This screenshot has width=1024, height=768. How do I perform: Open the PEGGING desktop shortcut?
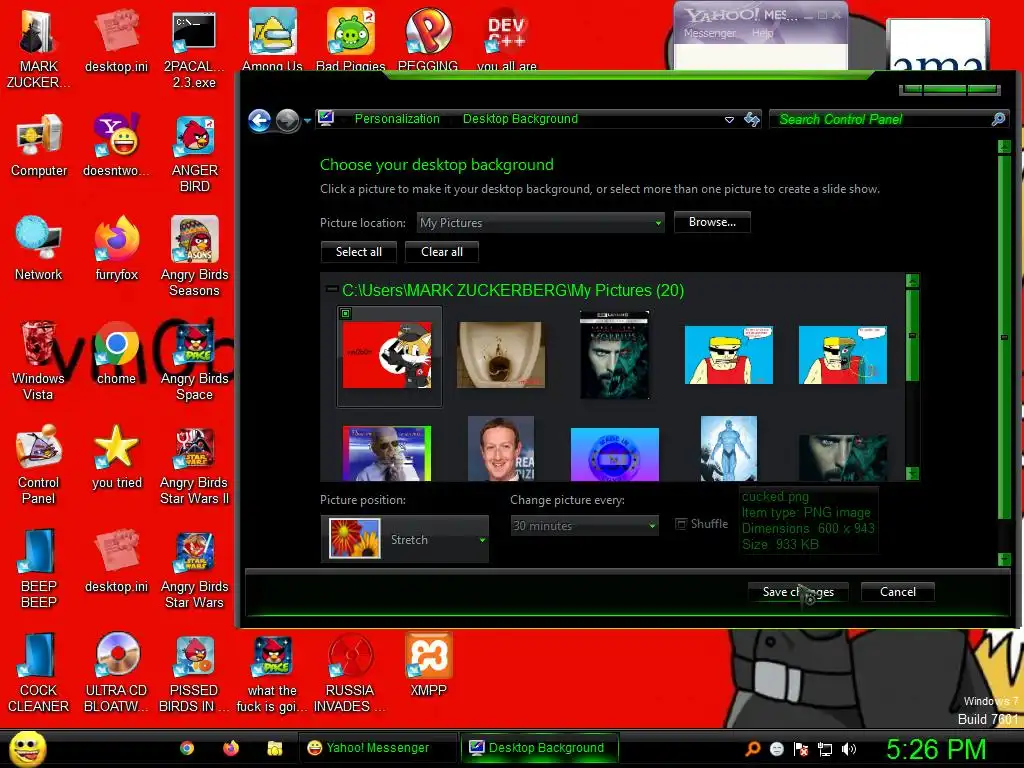428,39
